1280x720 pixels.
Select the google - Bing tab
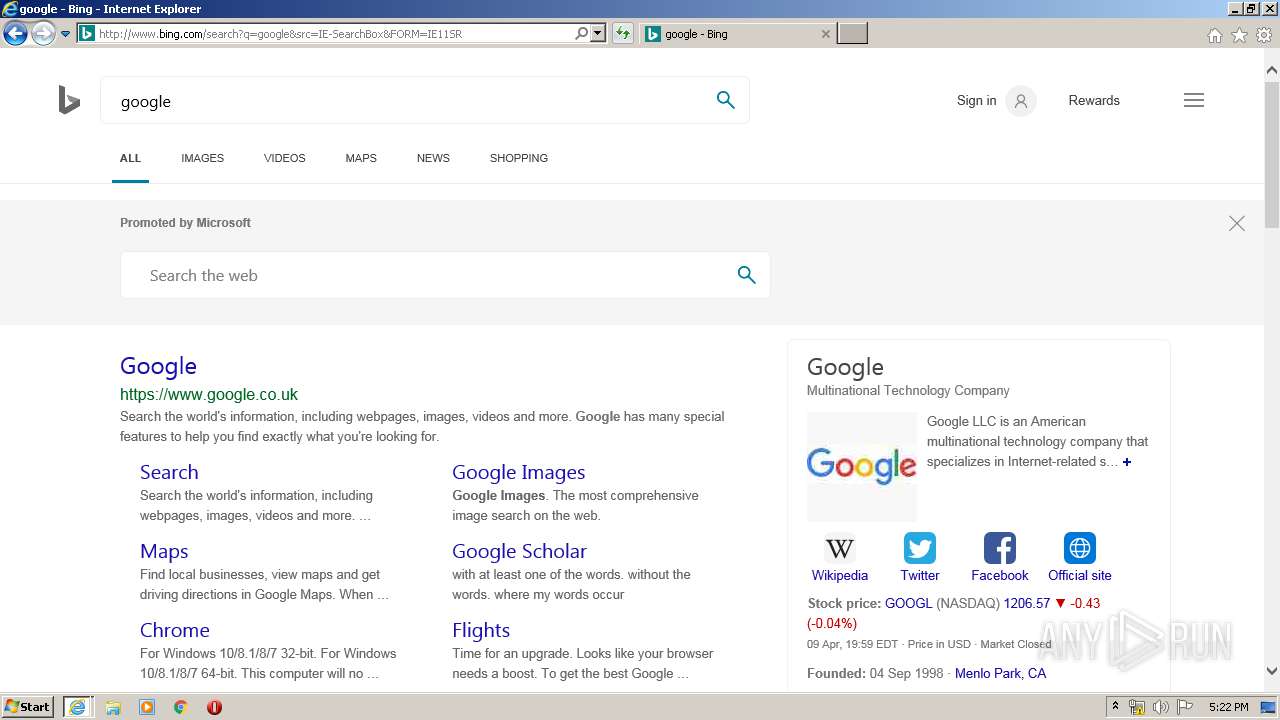(737, 34)
